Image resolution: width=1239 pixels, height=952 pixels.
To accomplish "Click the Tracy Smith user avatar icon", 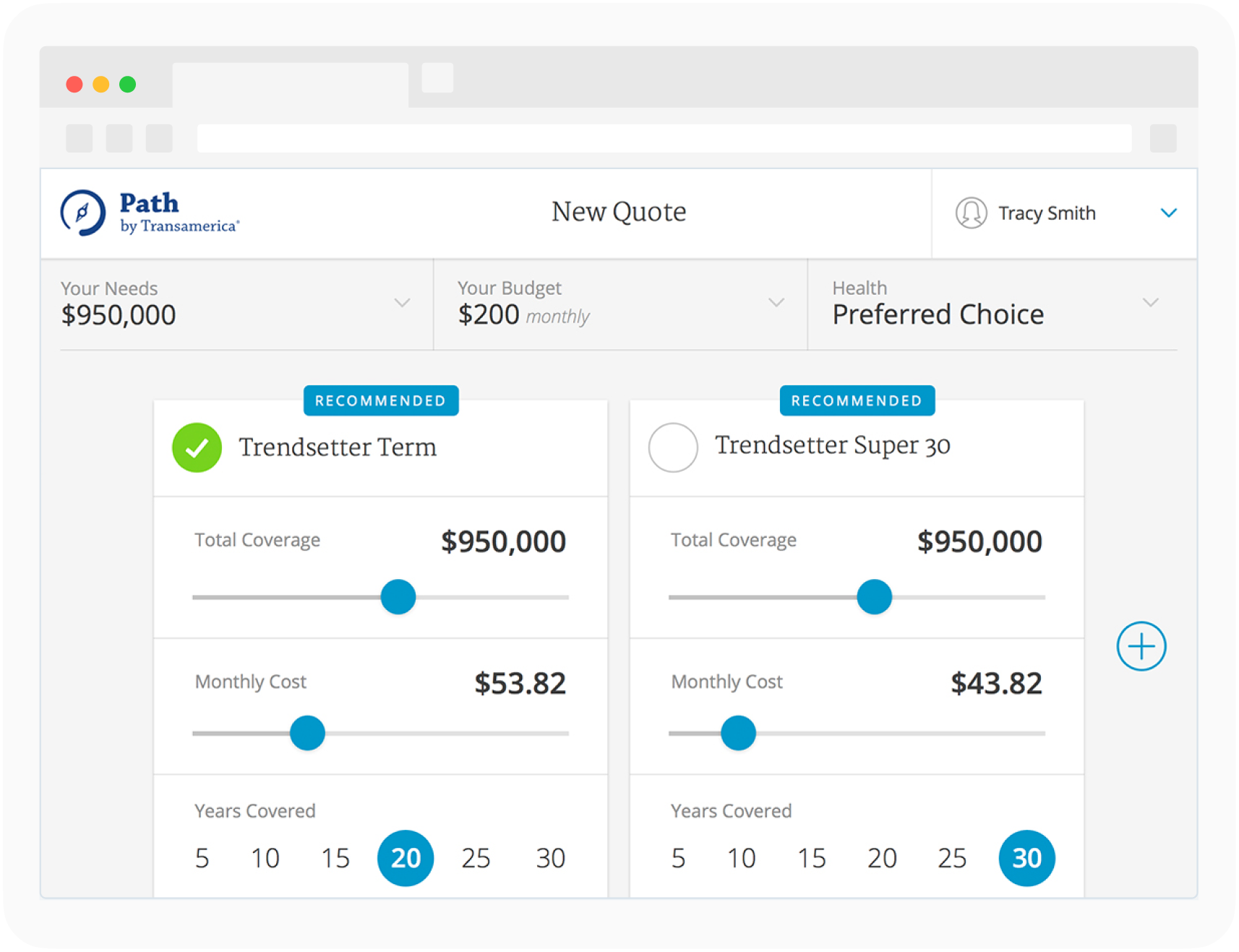I will pos(971,213).
